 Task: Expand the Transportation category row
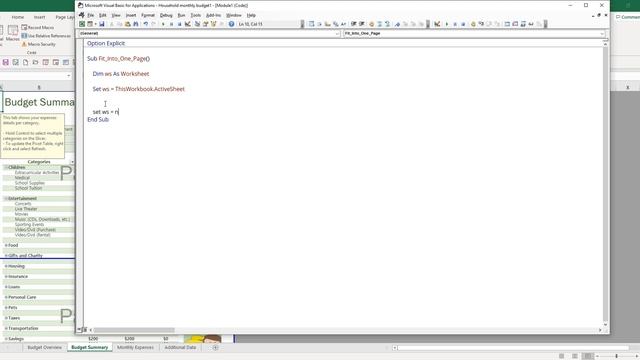tap(6, 328)
